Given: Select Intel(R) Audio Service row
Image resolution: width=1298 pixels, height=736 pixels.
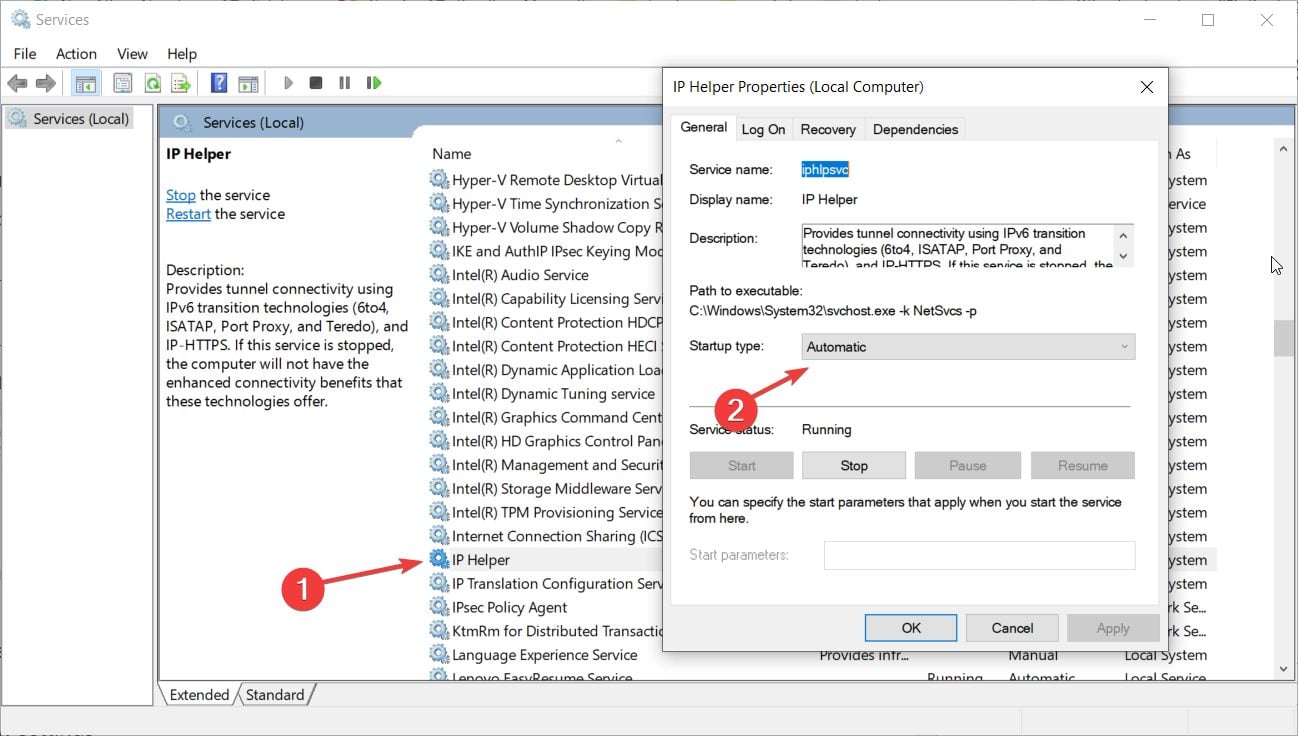Looking at the screenshot, I should coord(545,275).
